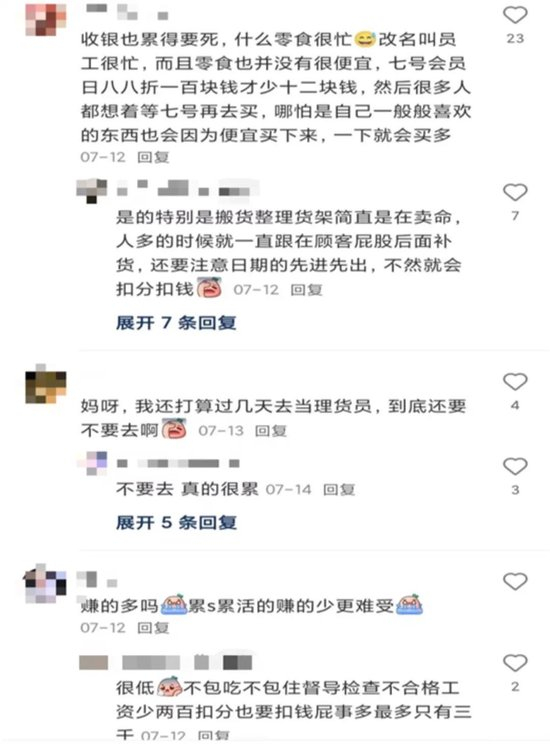The image size is (550, 744).
Task: Expand the 7 hidden replies
Action: tap(176, 323)
